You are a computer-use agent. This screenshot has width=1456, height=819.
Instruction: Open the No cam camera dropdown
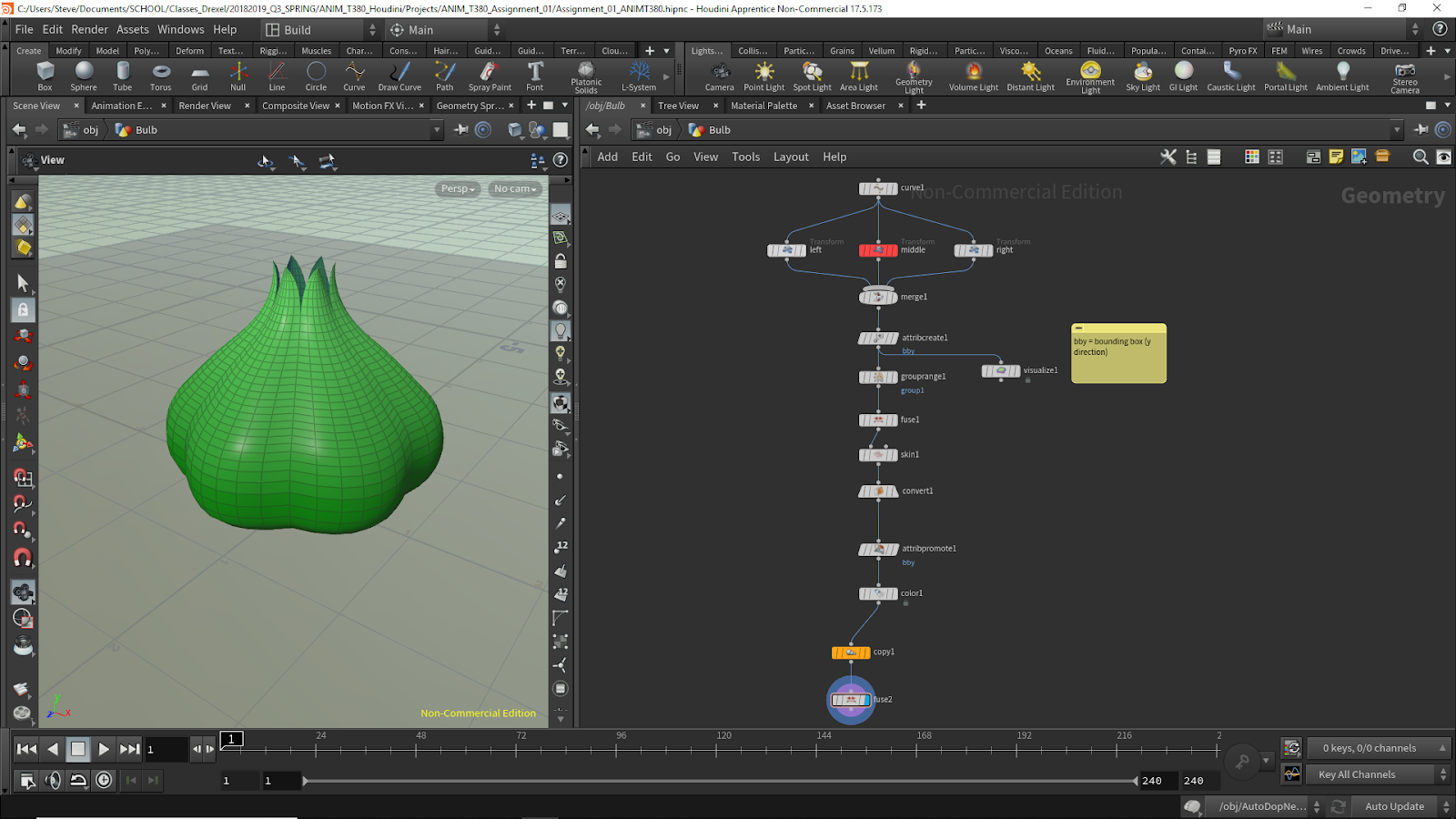pos(515,188)
